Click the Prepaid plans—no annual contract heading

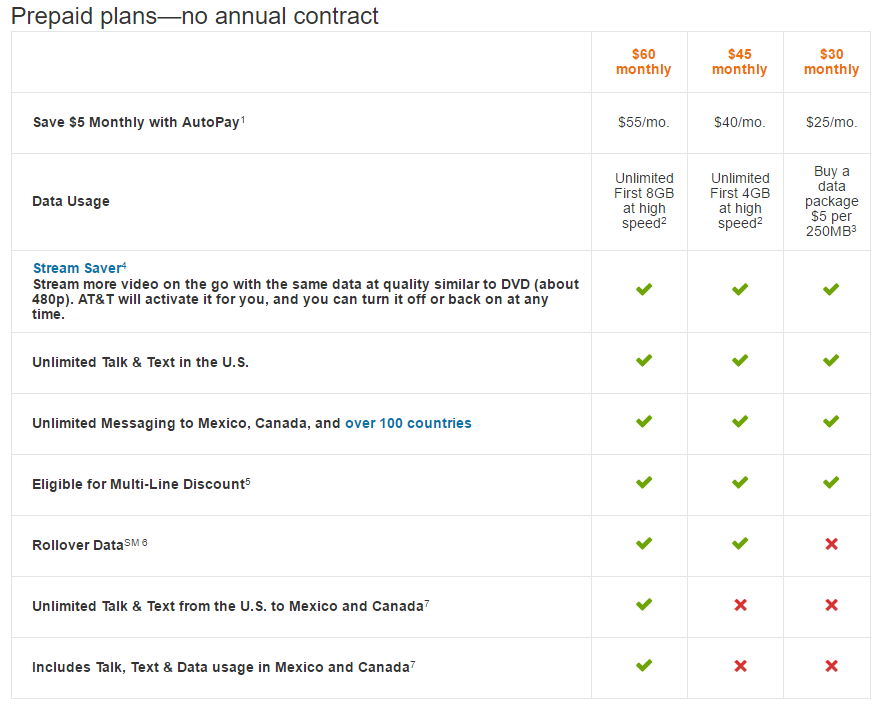(x=195, y=16)
